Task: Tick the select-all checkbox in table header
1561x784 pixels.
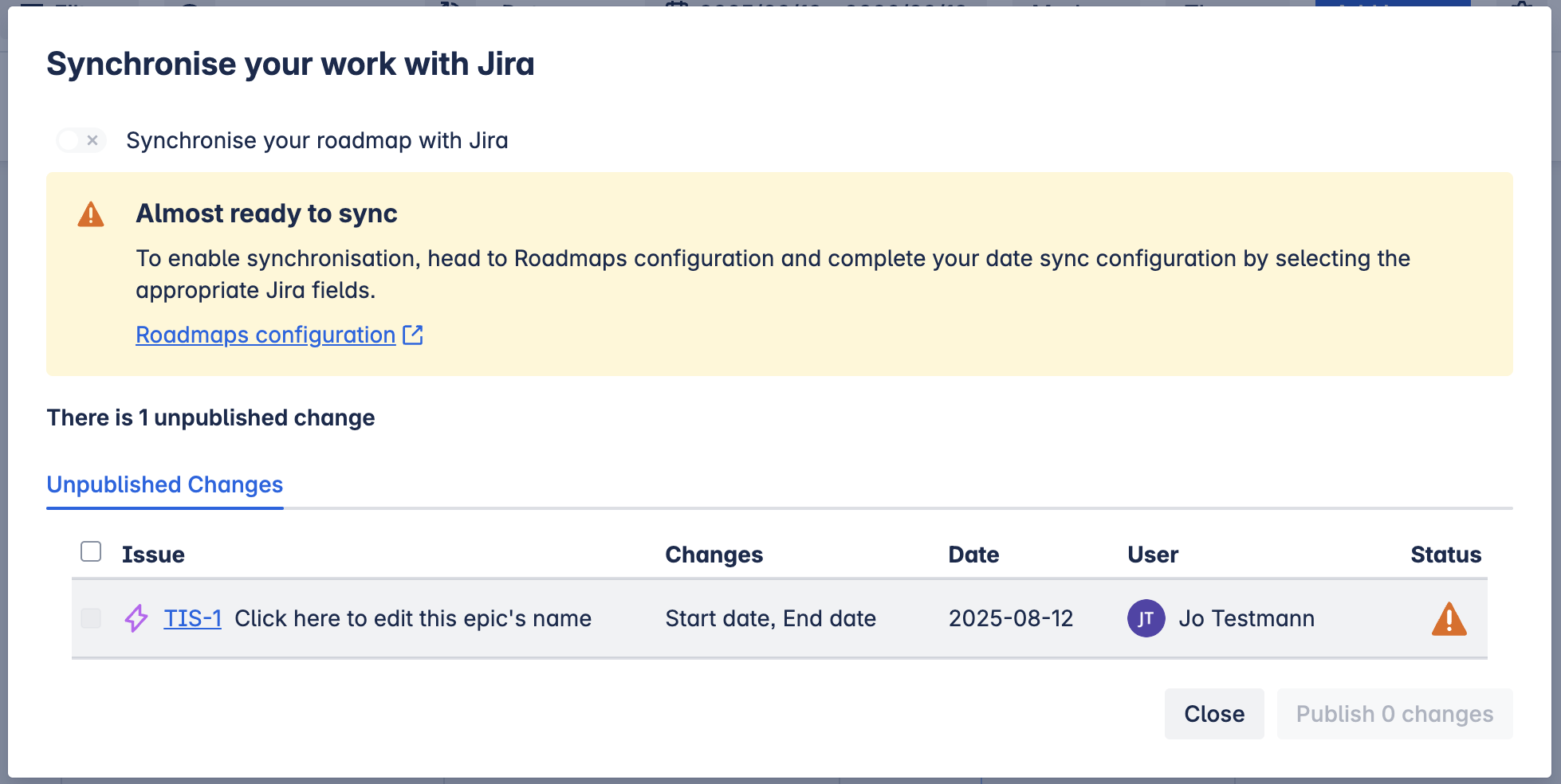Action: point(91,552)
